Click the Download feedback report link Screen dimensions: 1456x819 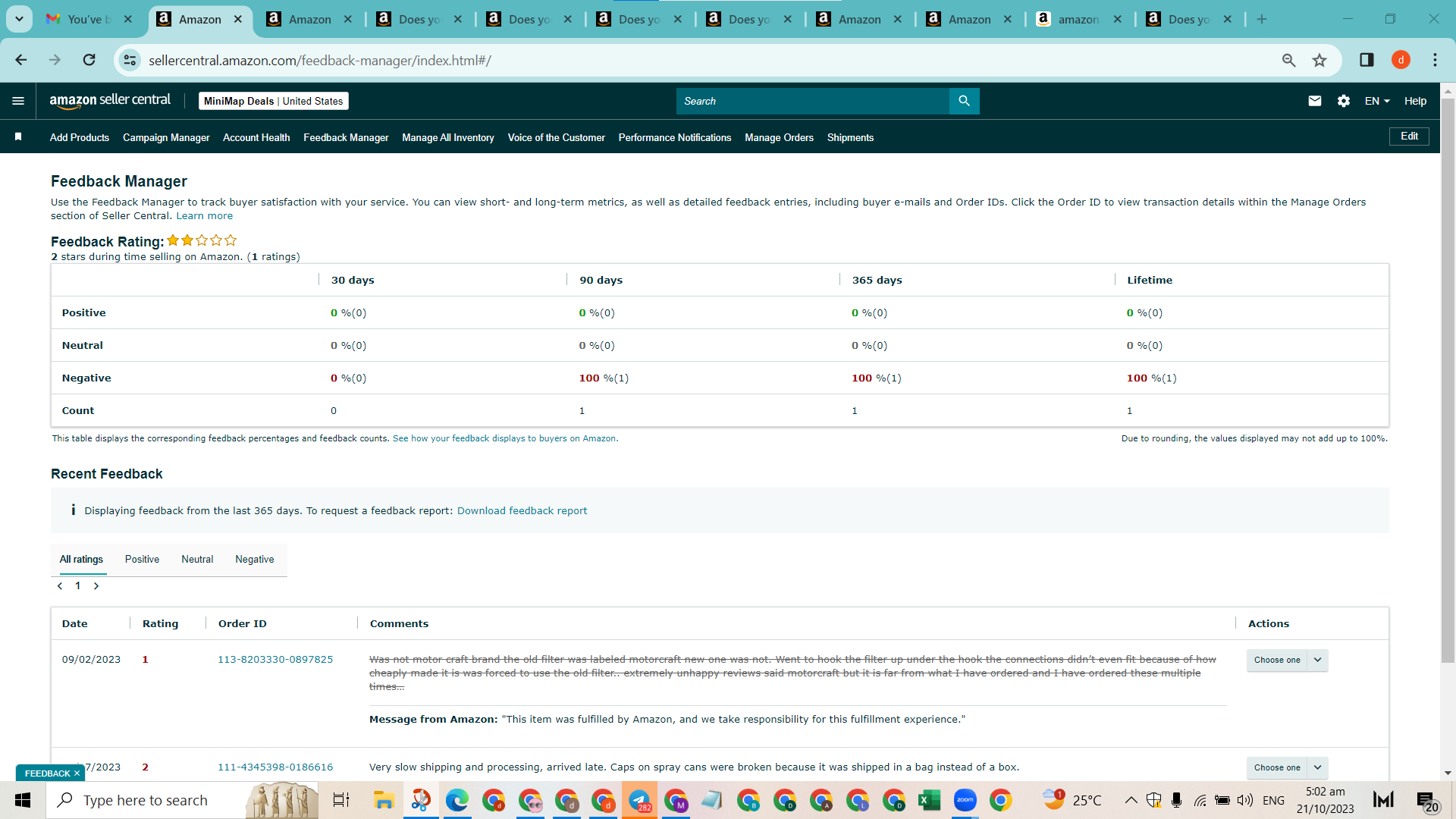[x=522, y=511]
